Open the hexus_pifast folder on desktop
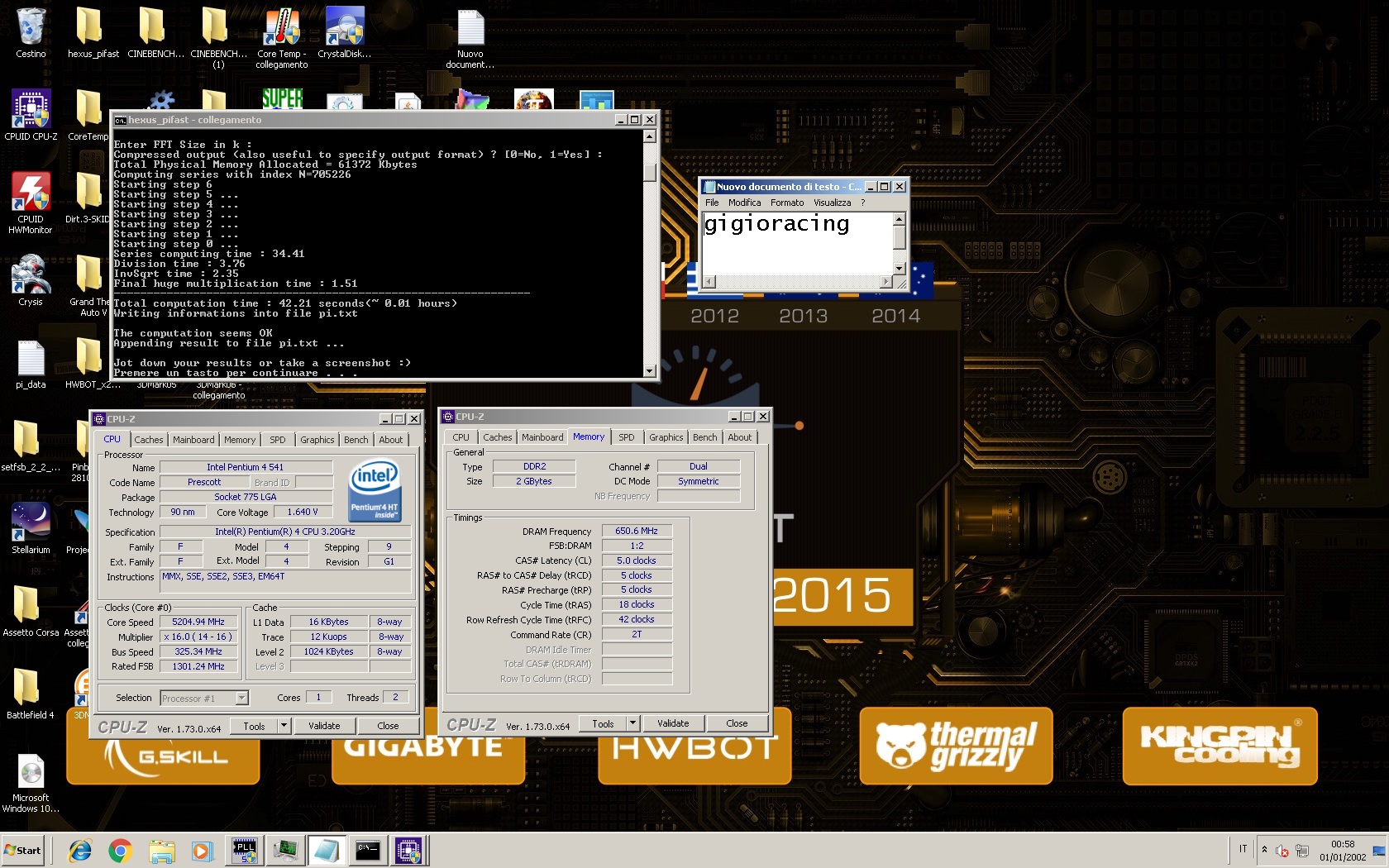1389x868 pixels. 93,33
